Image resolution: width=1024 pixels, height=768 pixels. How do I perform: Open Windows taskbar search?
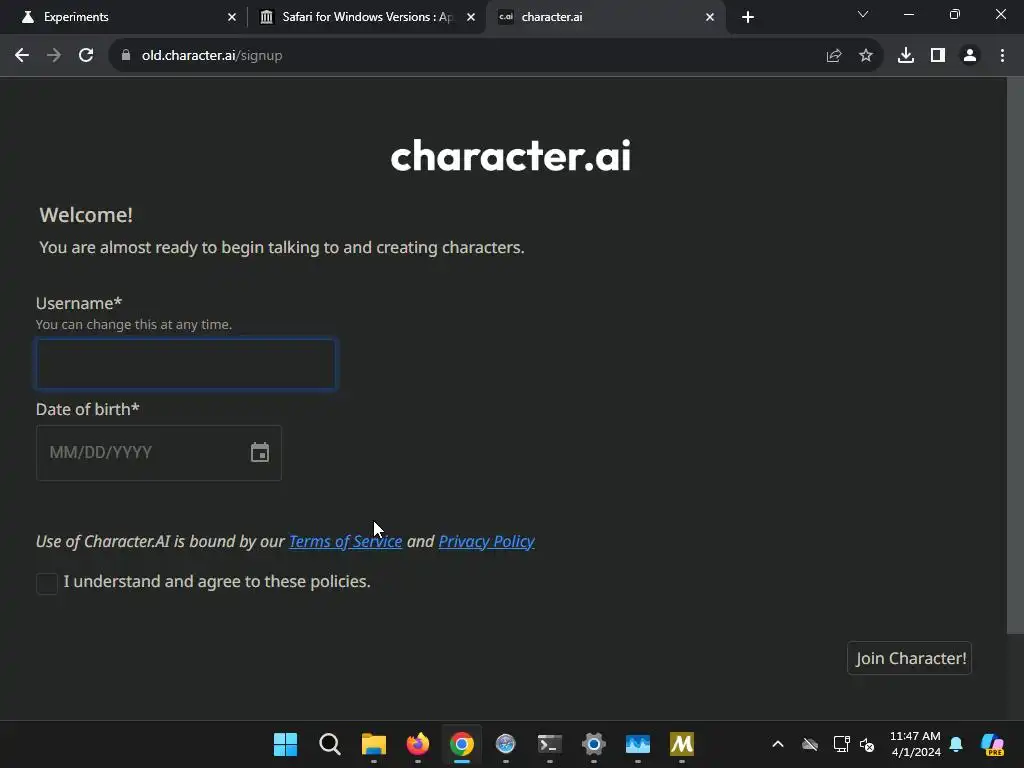tap(330, 744)
